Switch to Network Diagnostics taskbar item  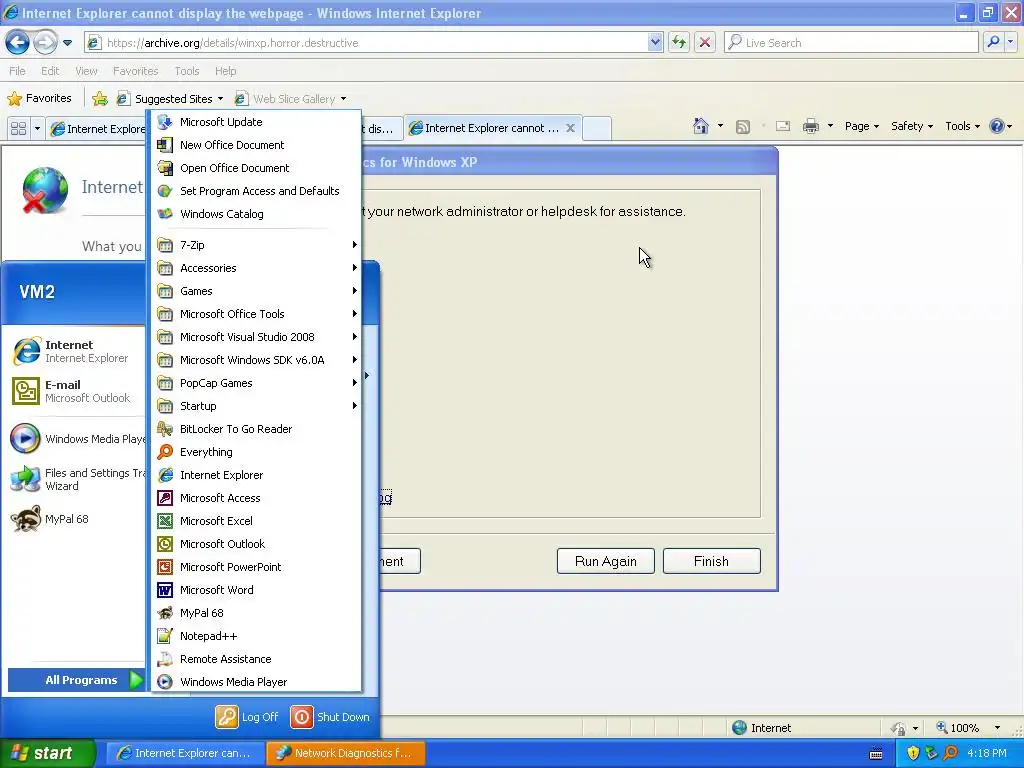346,753
